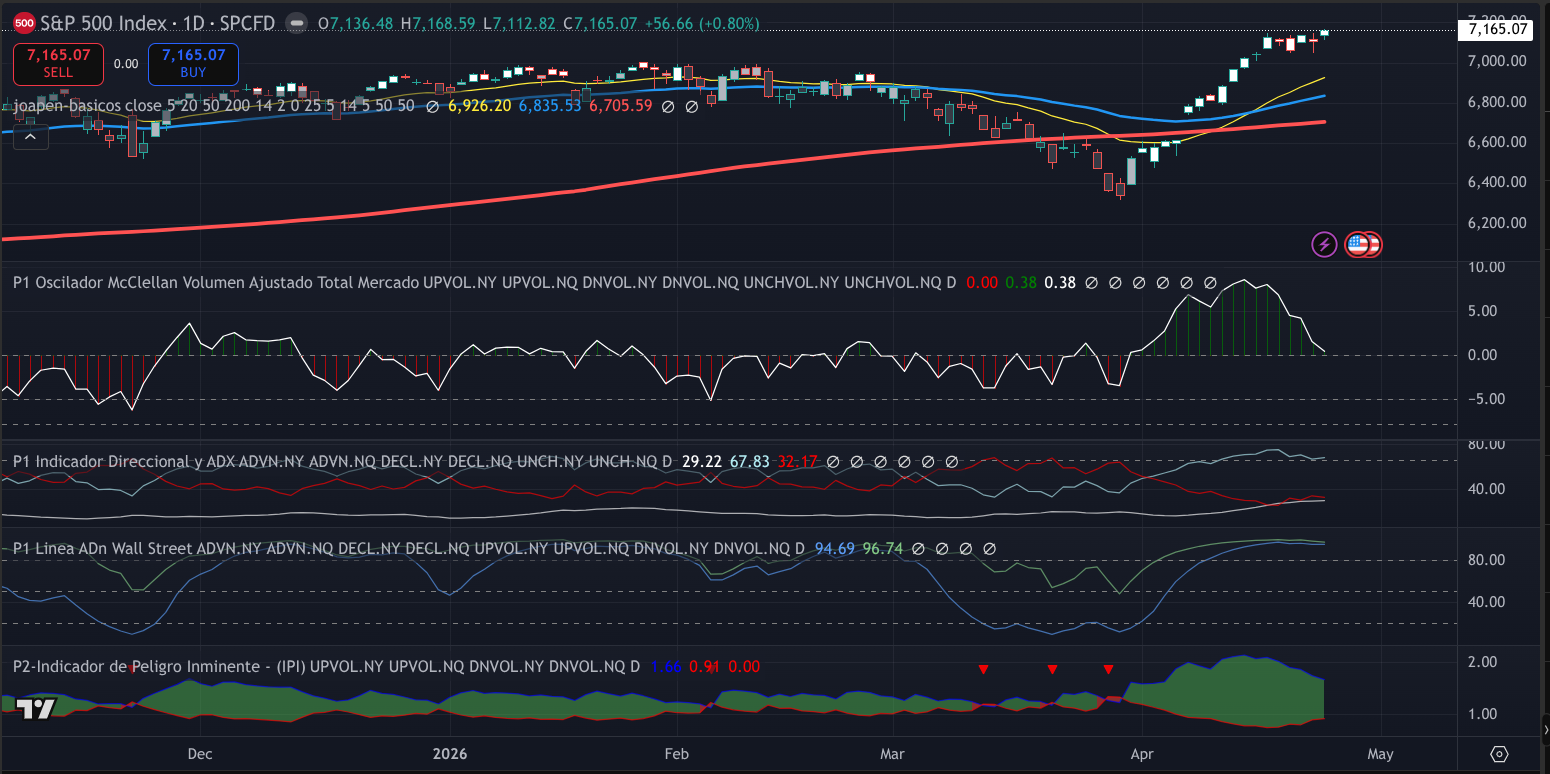This screenshot has height=774, width=1550.
Task: Open the purple lightning bolt news icon
Action: click(1325, 243)
